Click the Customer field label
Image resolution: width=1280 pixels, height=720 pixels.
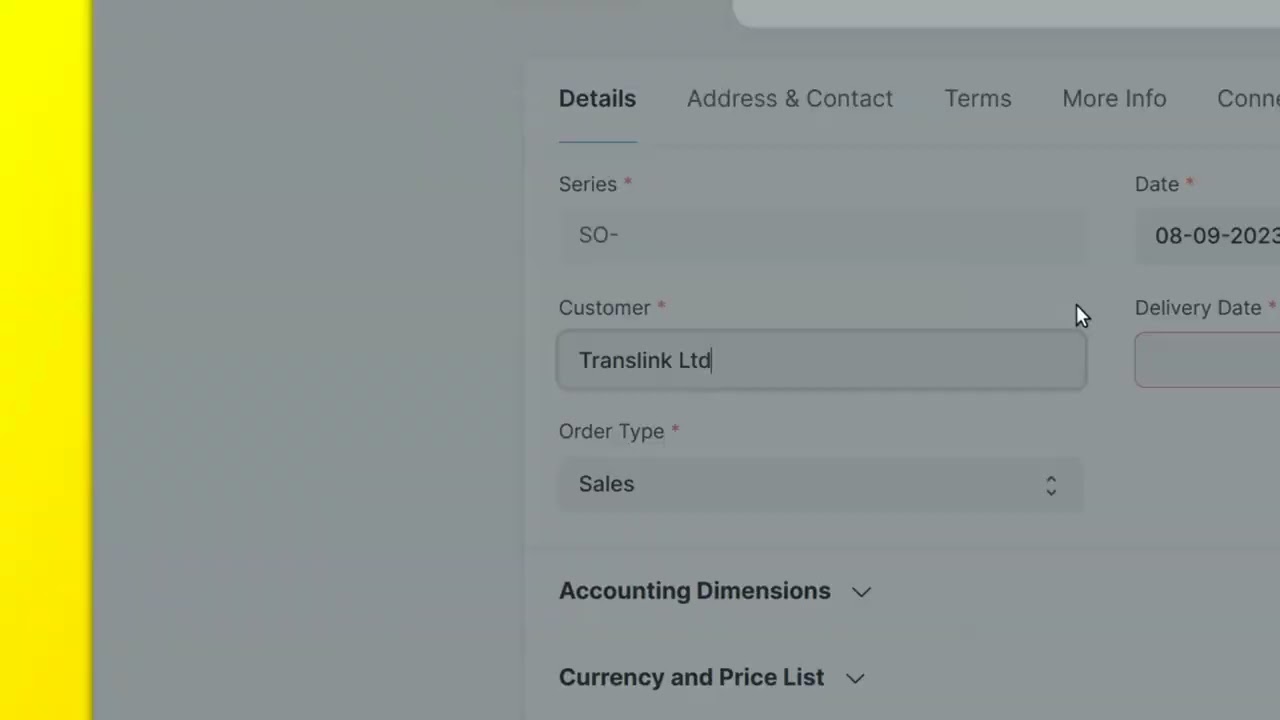coord(604,308)
